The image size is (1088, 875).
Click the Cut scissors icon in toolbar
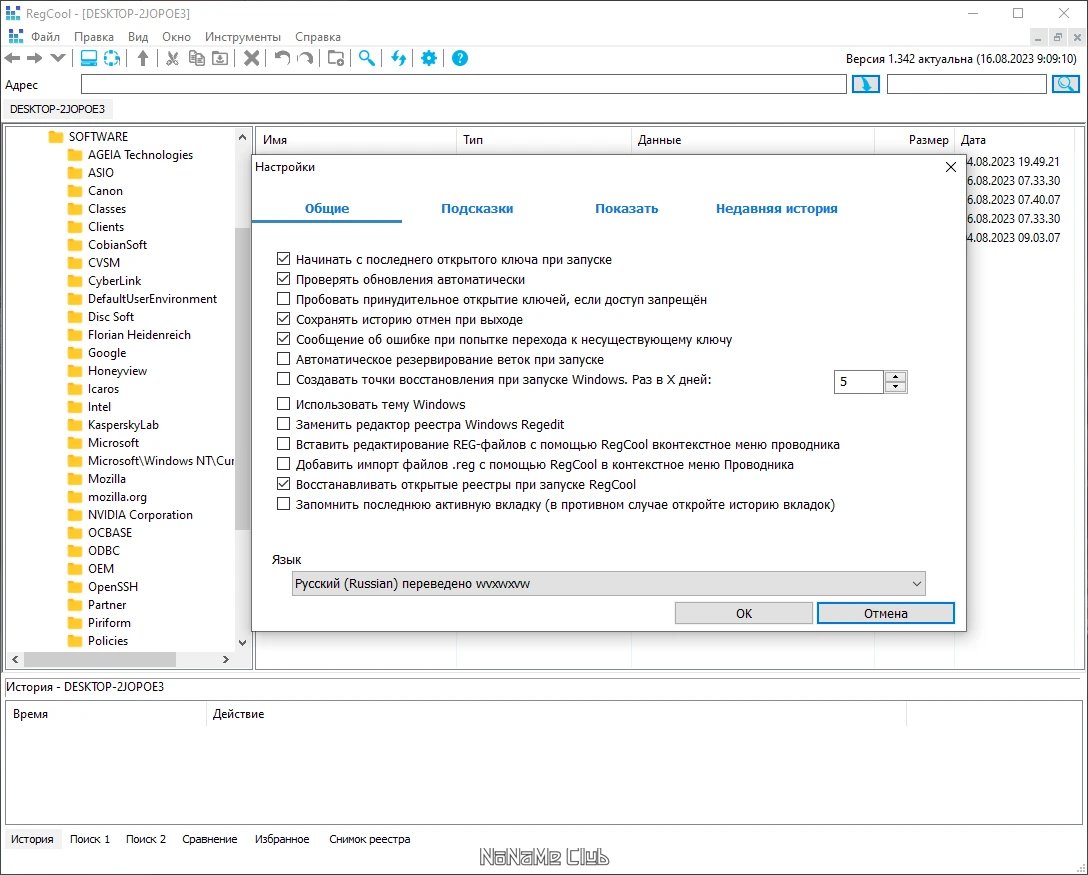point(172,58)
